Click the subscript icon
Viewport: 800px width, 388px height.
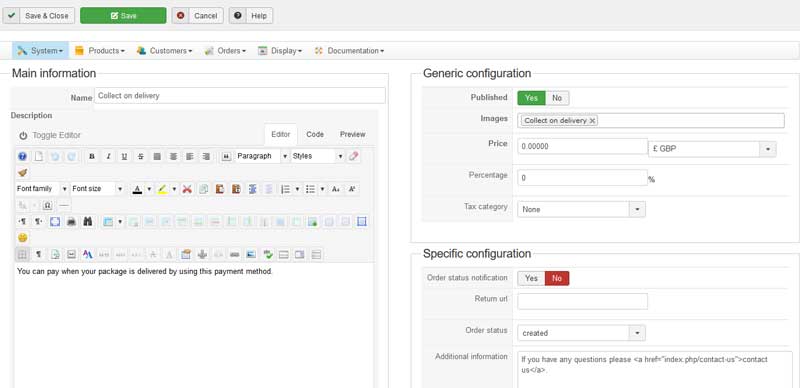point(335,189)
